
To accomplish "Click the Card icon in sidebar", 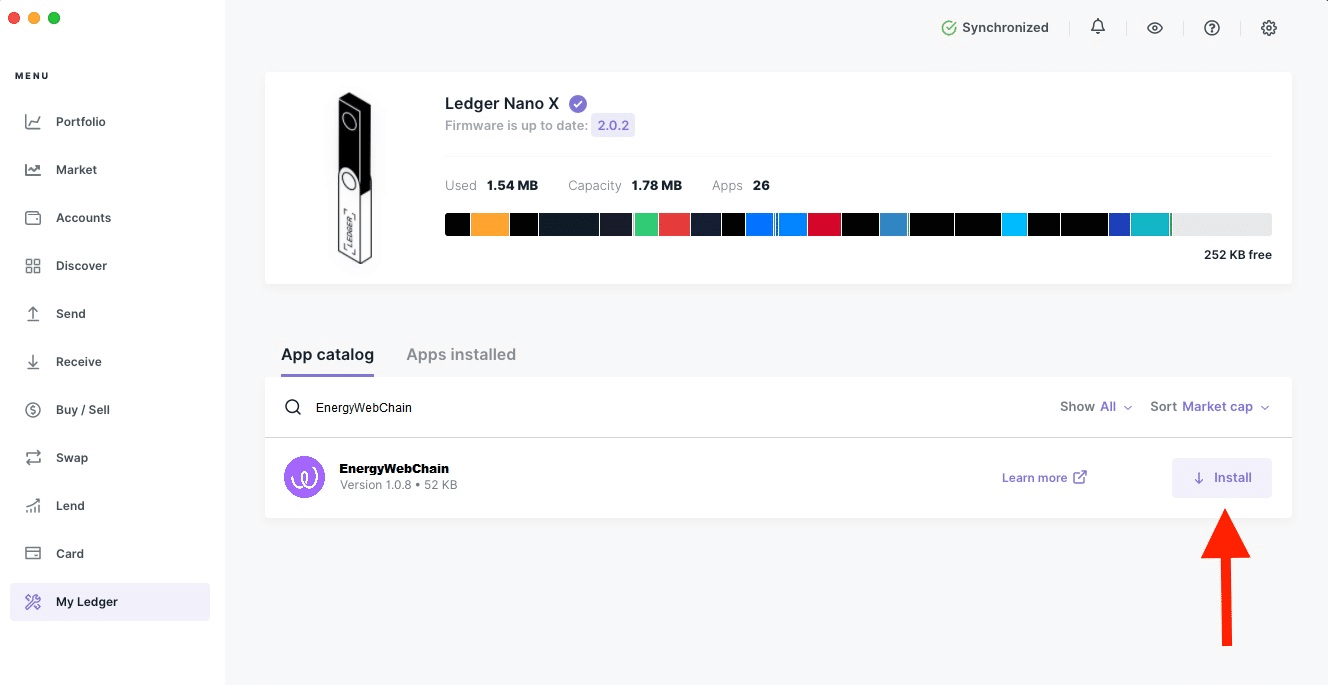I will point(33,554).
